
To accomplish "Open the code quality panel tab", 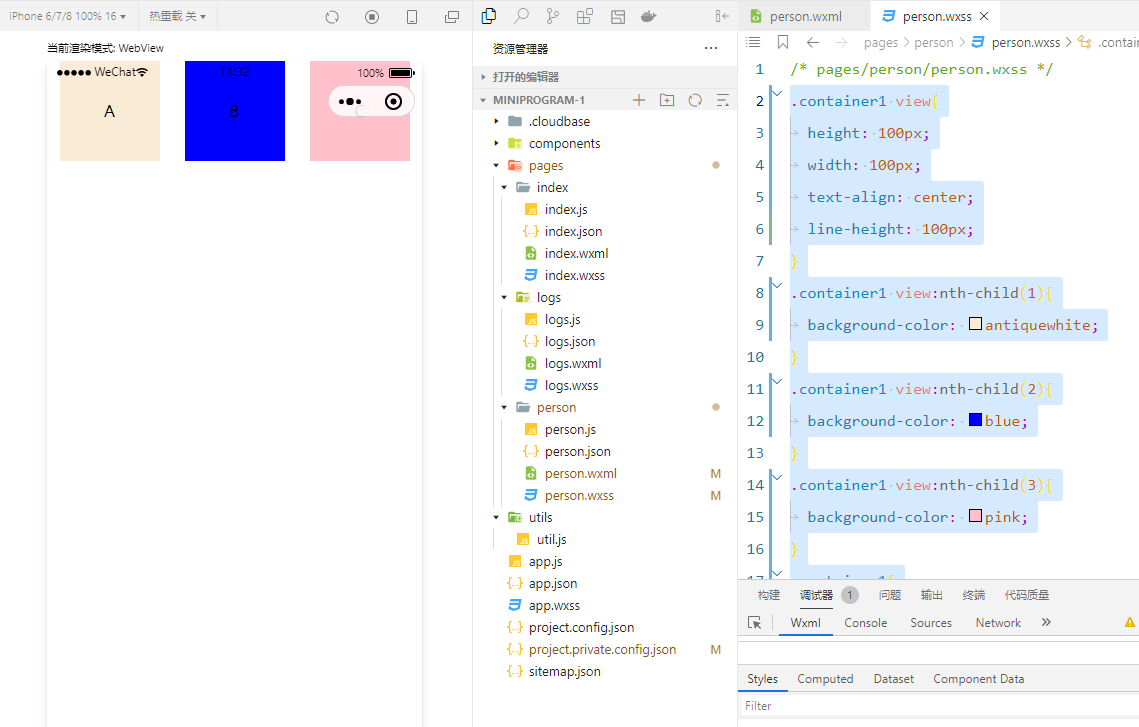I will click(1026, 596).
